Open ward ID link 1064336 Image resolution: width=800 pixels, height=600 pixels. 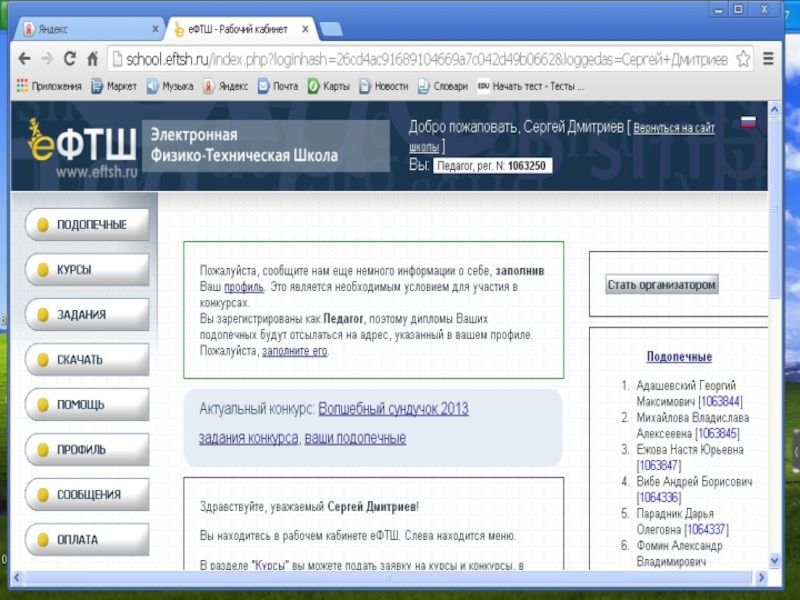tap(659, 497)
